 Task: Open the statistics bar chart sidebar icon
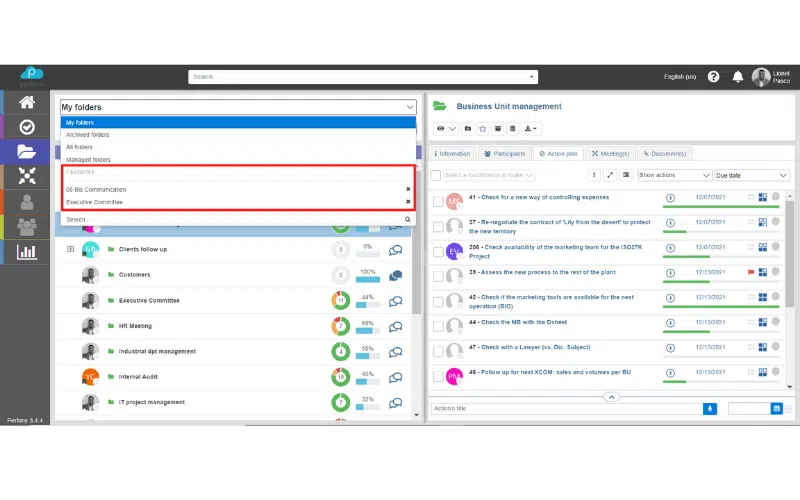click(27, 252)
